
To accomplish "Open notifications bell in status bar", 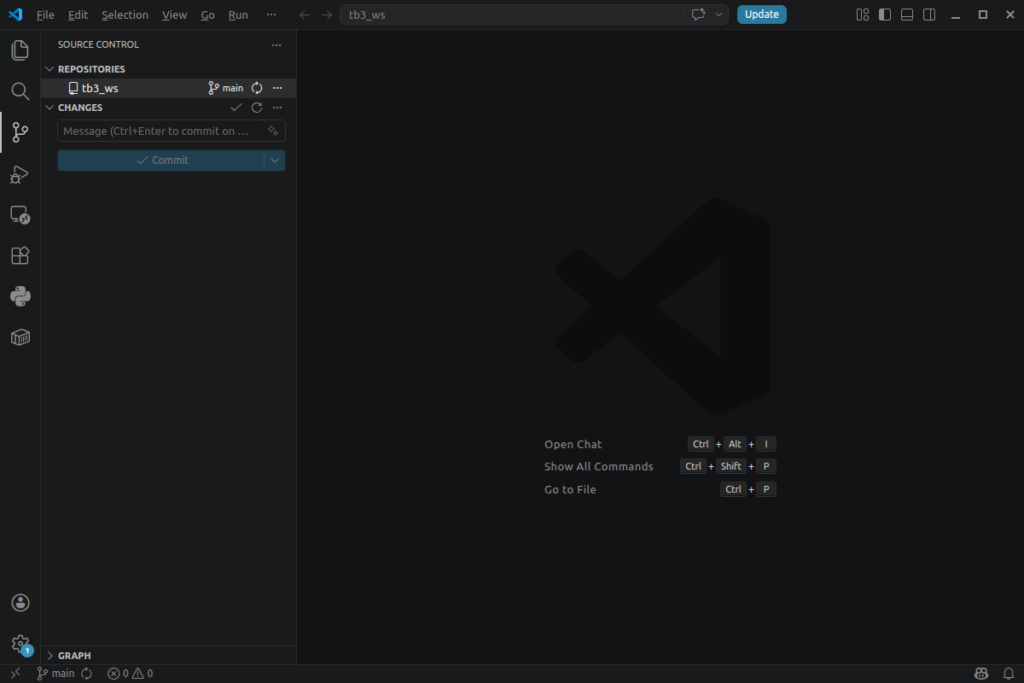I will click(x=1008, y=673).
